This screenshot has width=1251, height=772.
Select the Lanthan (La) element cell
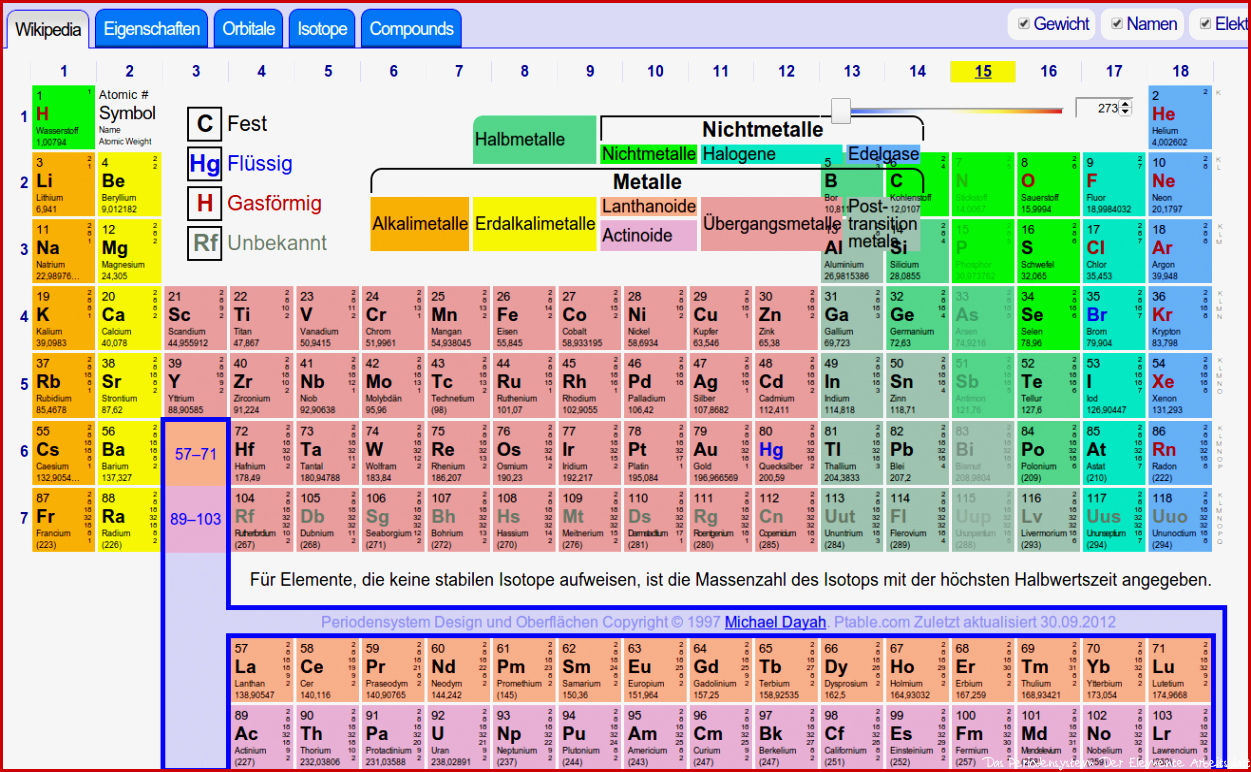(261, 670)
